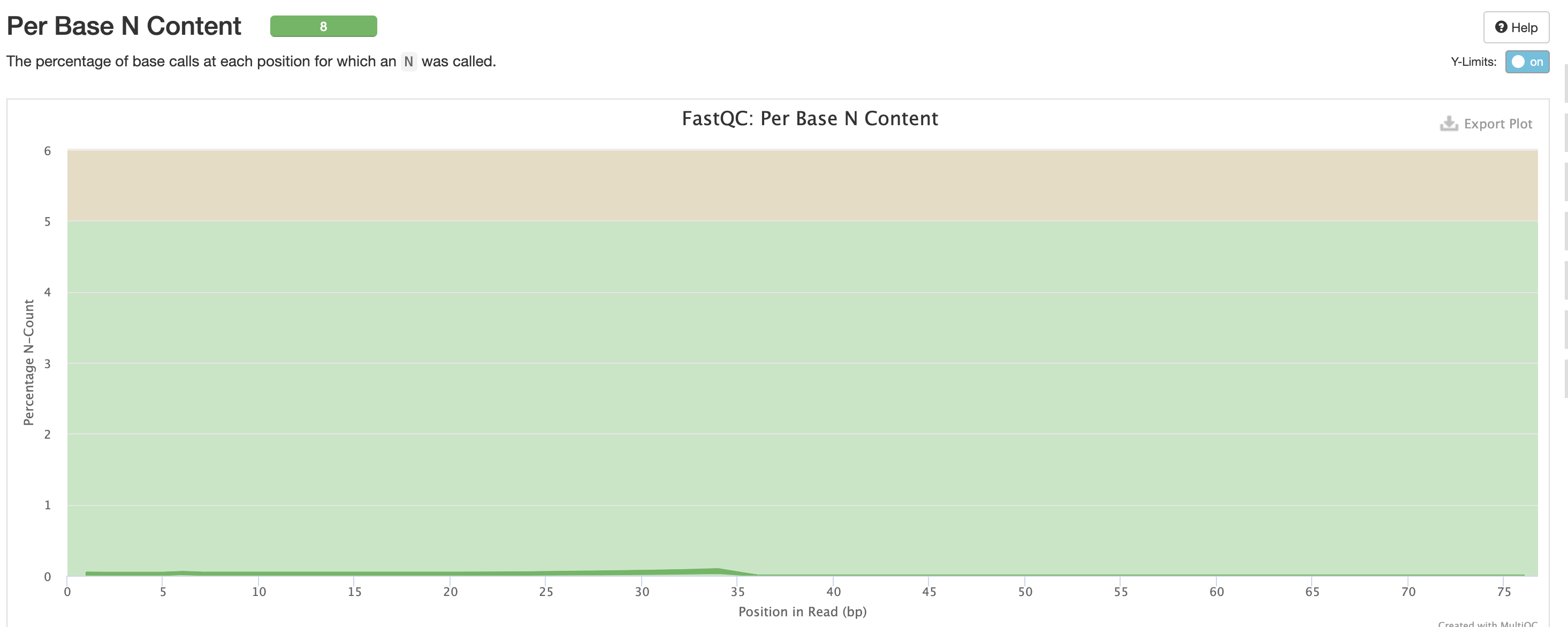Click the N code tag in description
The image size is (1568, 627).
(408, 62)
